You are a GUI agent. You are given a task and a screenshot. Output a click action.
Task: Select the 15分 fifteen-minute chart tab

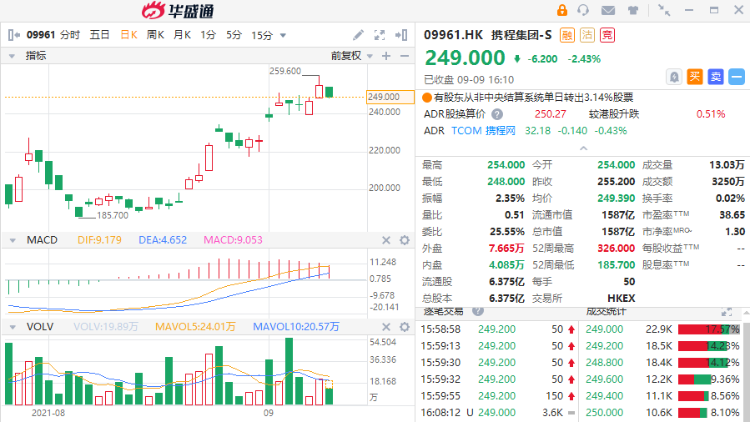tap(262, 35)
